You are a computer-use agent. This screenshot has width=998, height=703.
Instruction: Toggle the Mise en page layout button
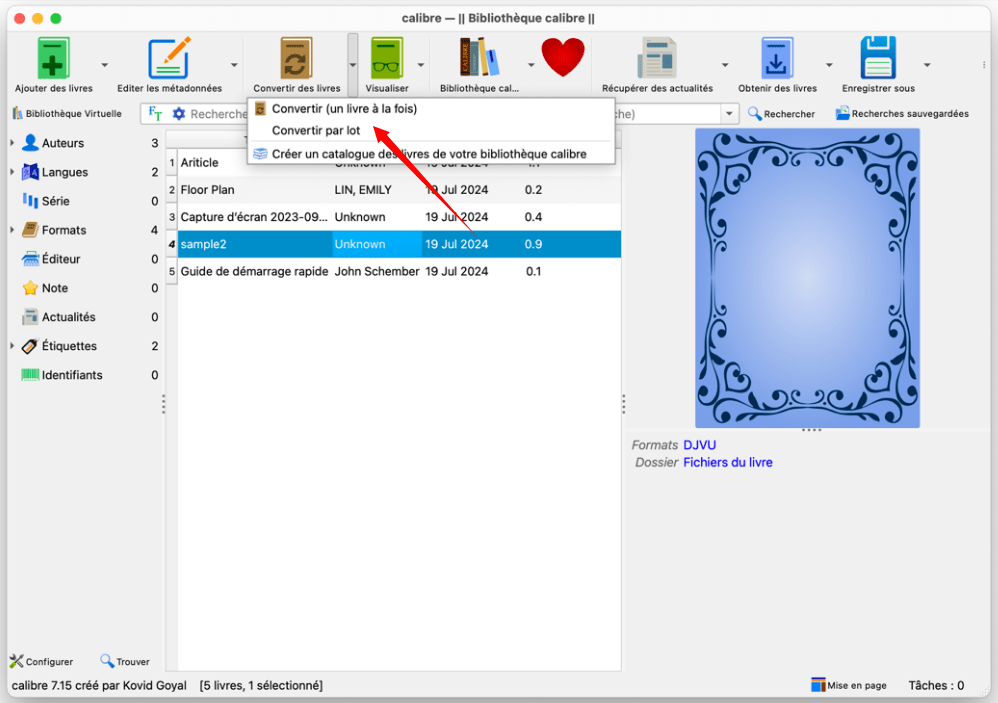848,685
